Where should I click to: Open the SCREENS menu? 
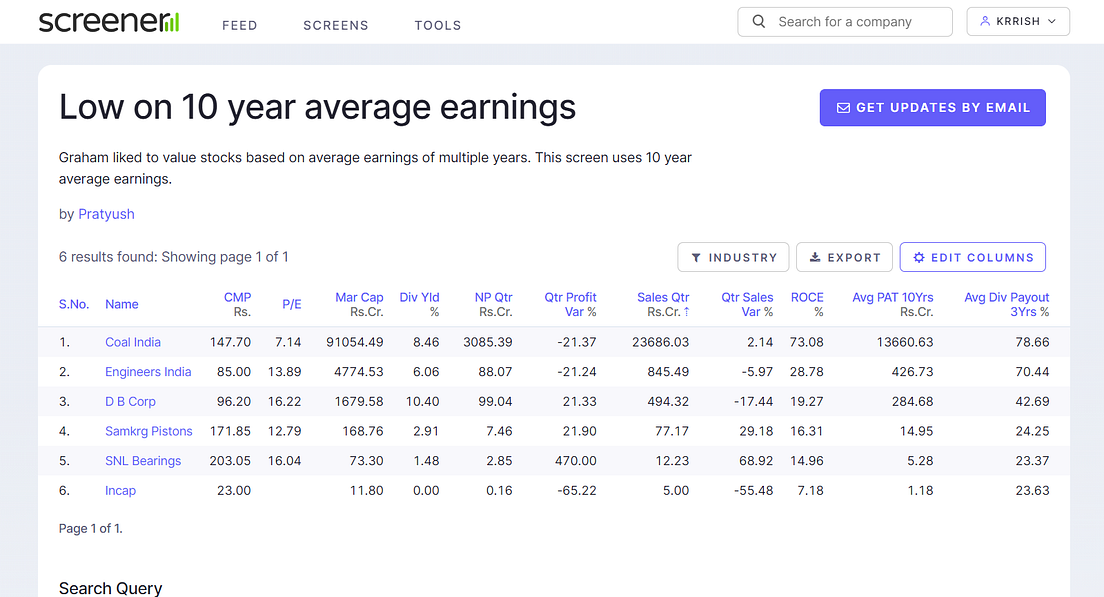coord(336,25)
